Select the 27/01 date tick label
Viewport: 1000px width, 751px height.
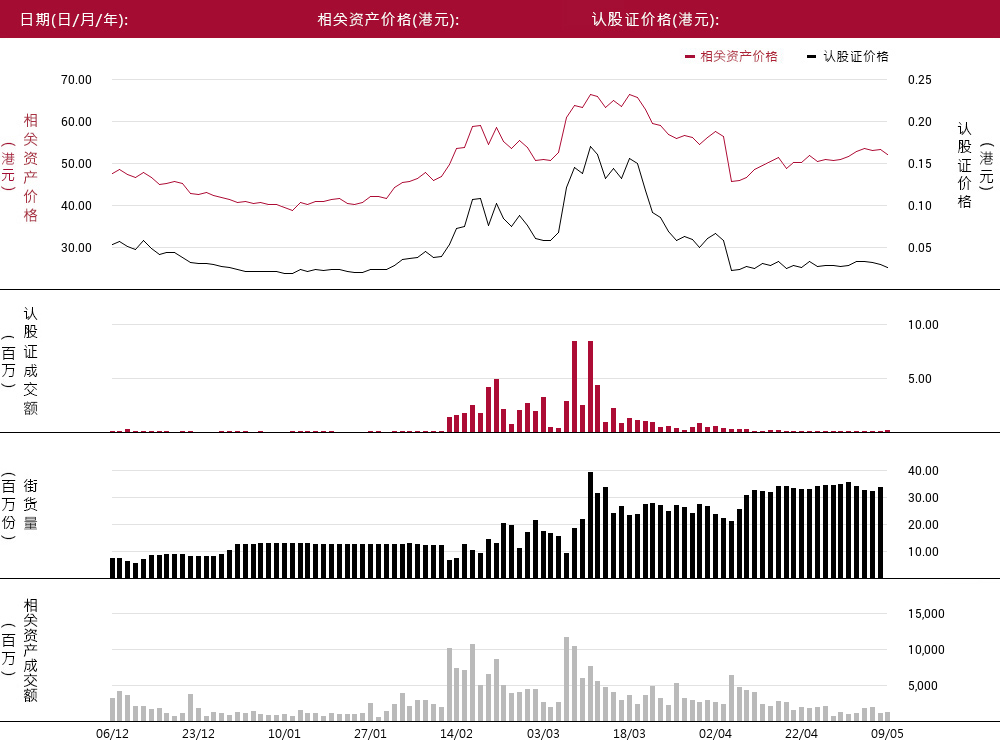tap(371, 734)
